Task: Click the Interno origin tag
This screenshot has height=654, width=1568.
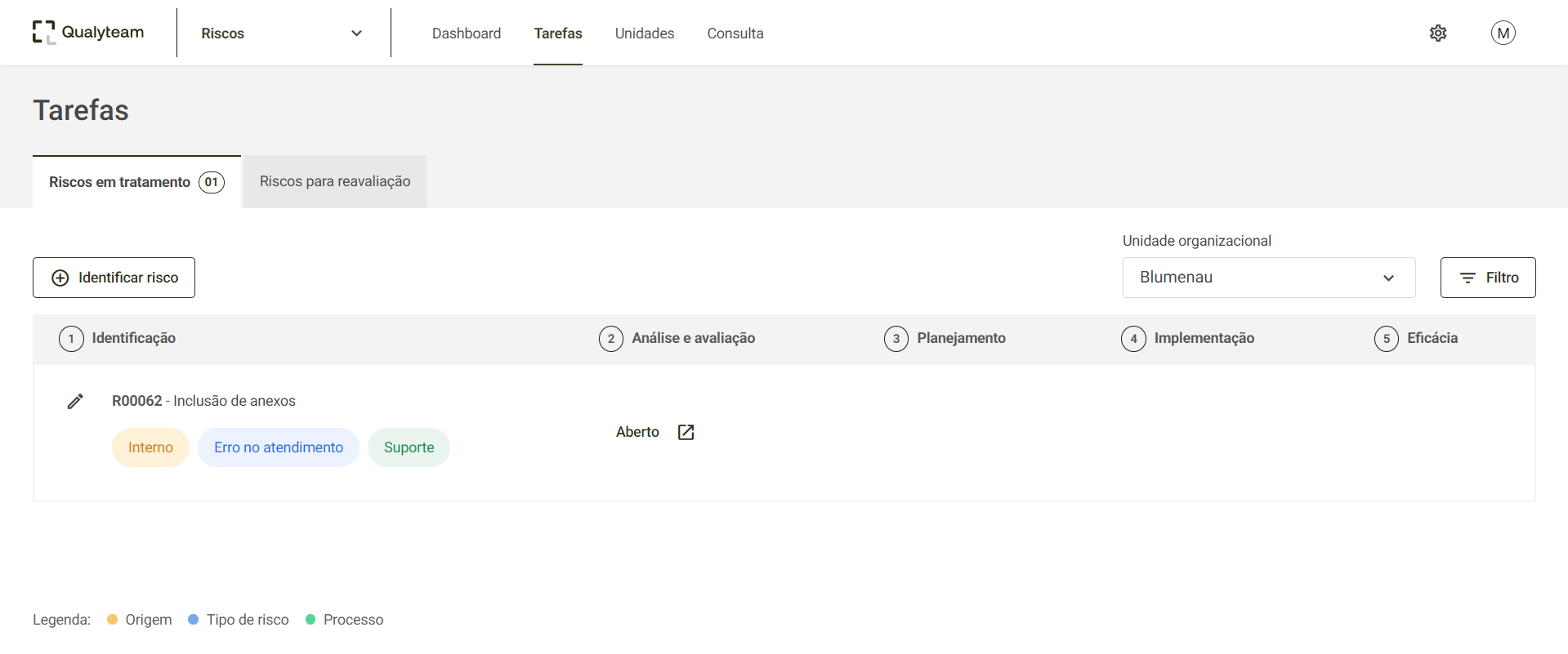Action: [150, 447]
